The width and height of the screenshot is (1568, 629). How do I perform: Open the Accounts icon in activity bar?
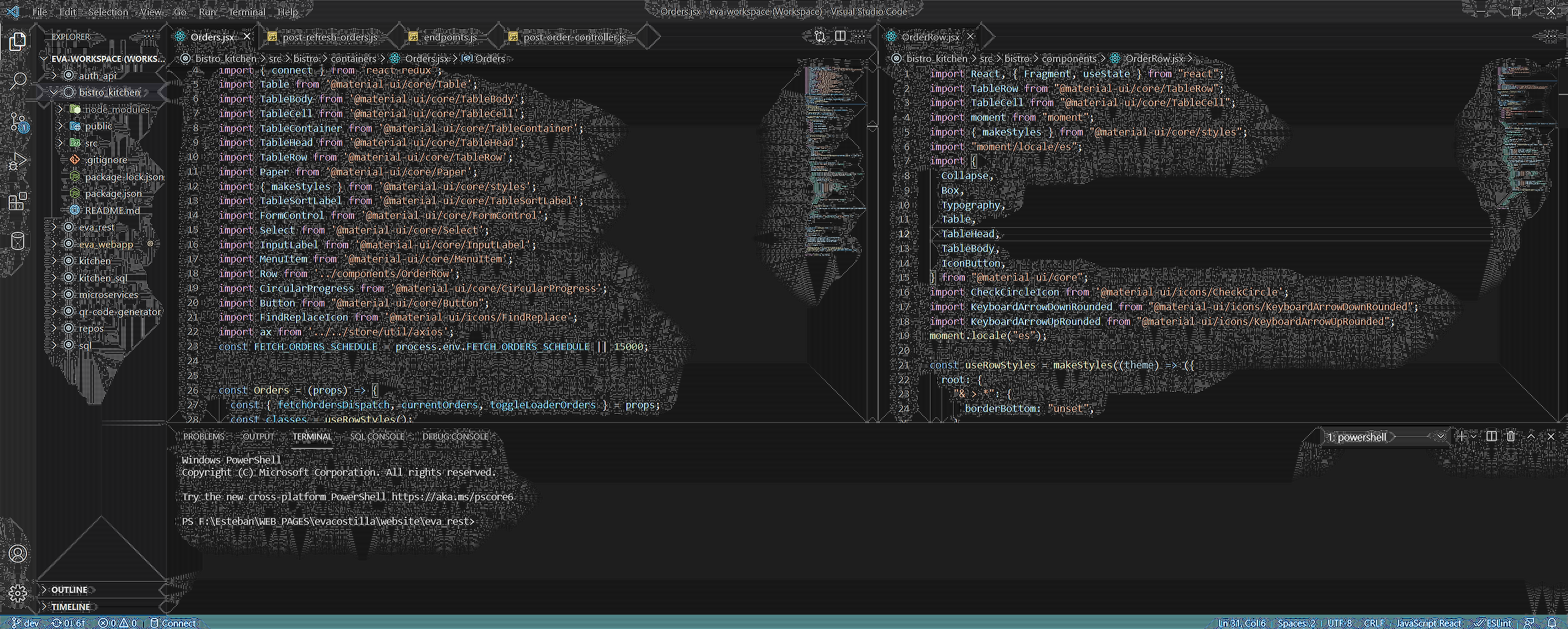(17, 554)
